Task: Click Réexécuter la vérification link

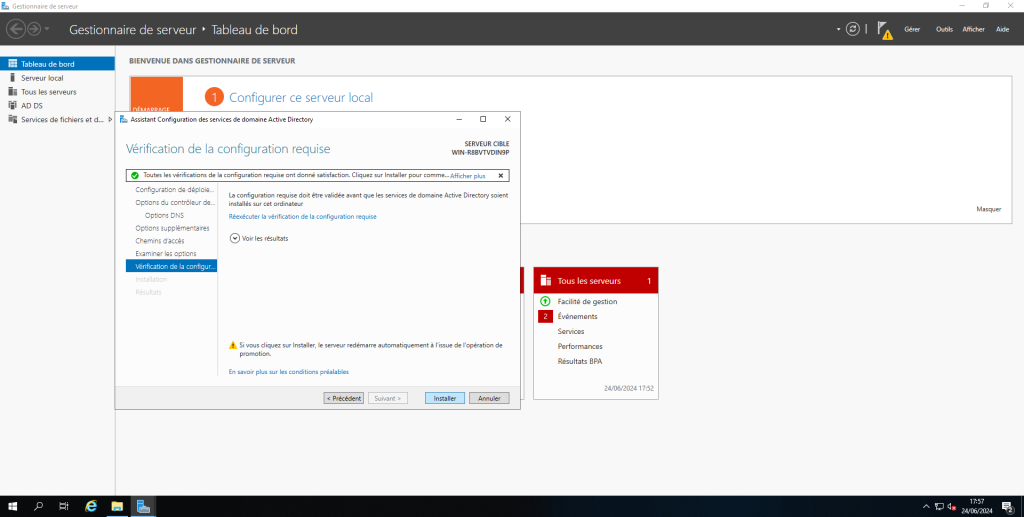Action: 302,216
